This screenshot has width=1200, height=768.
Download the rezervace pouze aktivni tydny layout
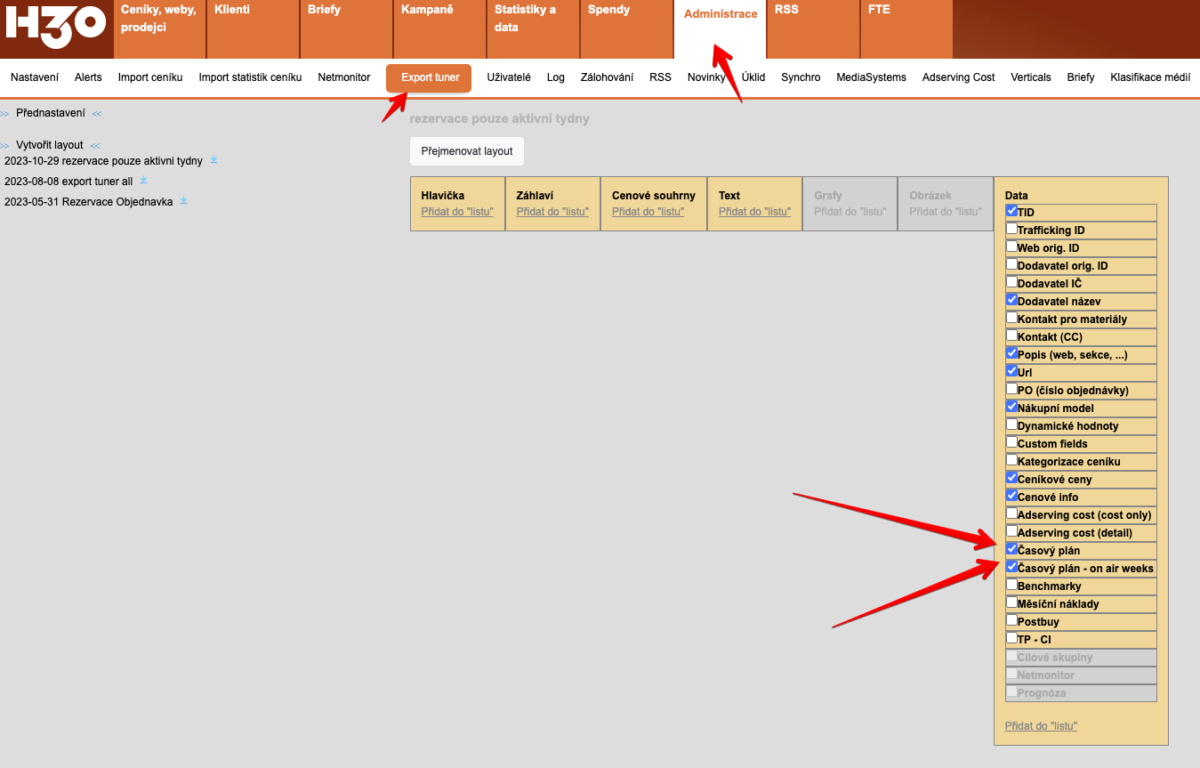[x=214, y=160]
